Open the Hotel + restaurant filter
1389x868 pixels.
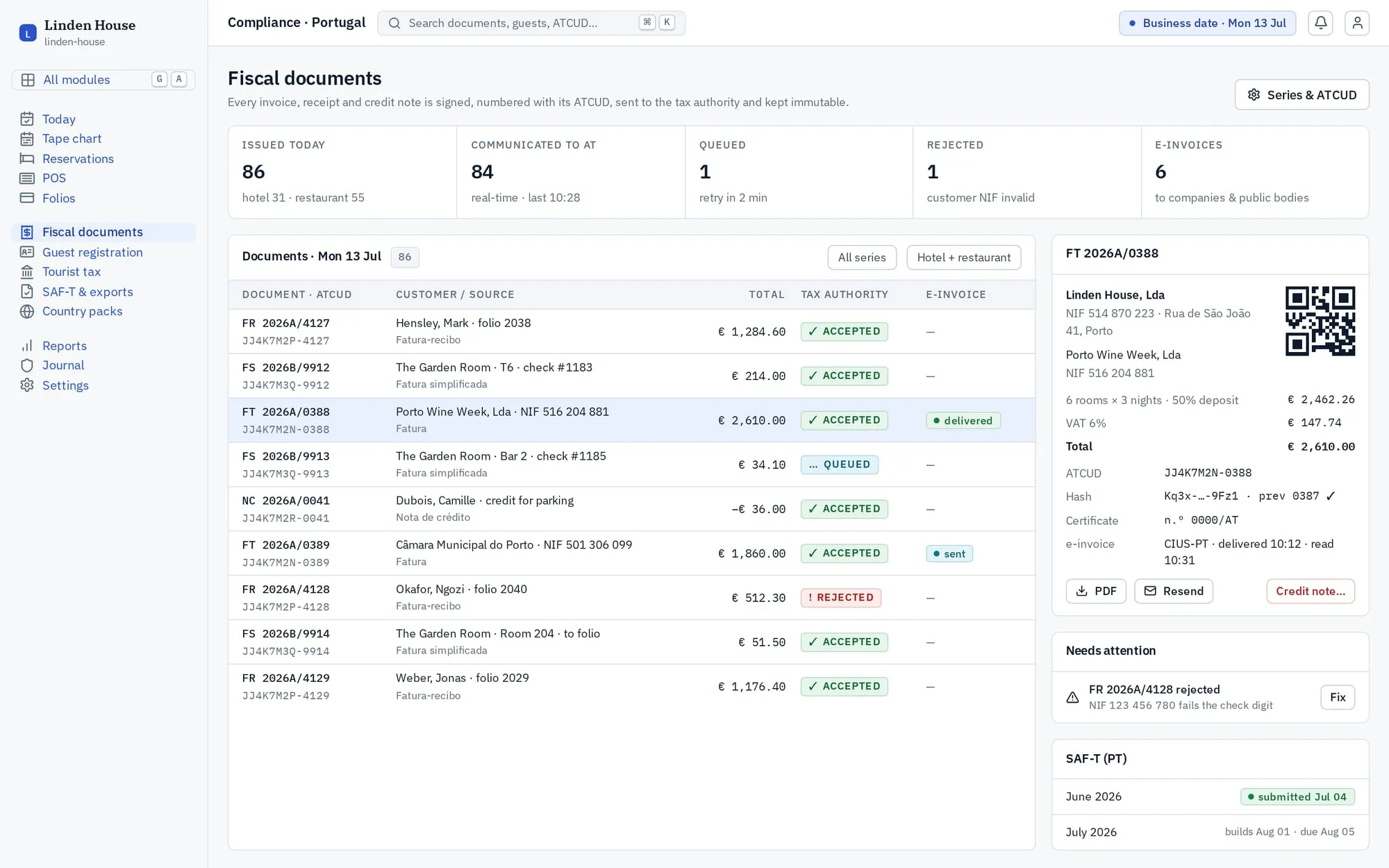coord(963,258)
